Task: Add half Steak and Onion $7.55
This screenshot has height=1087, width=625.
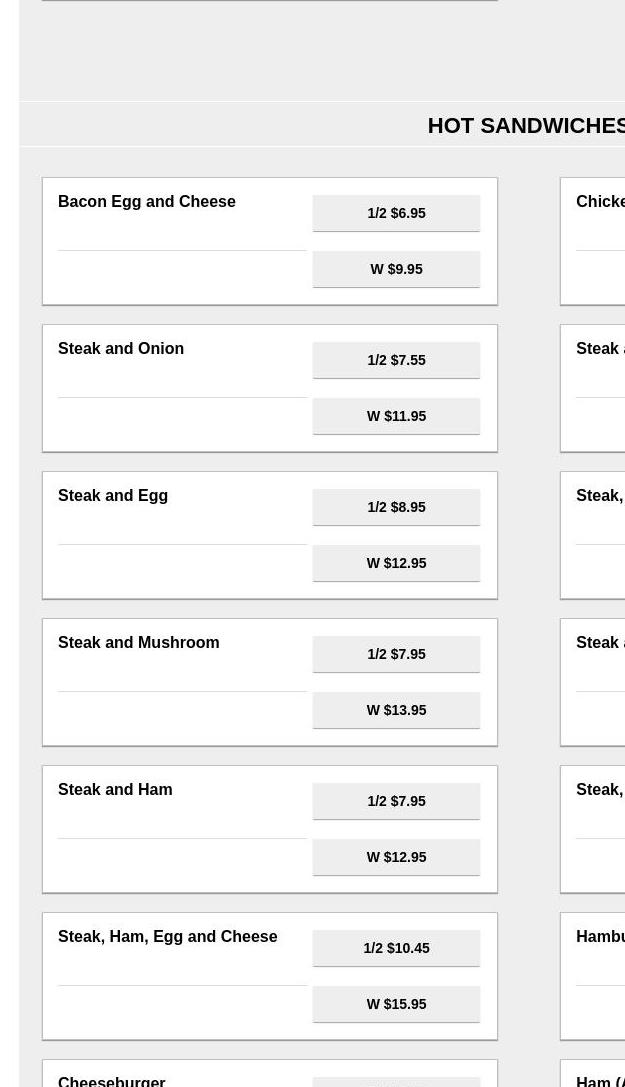Action: (396, 360)
